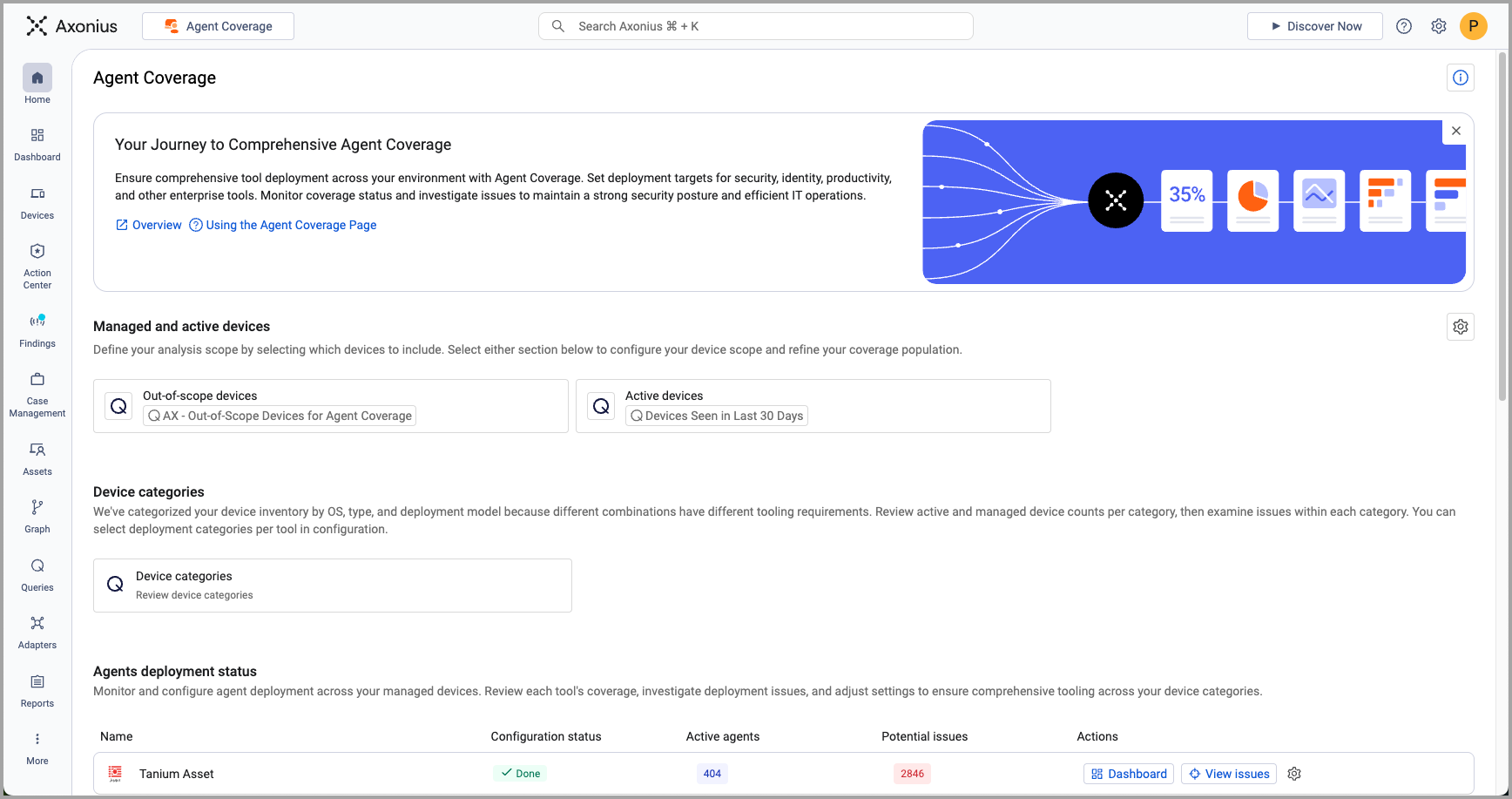This screenshot has height=799, width=1512.
Task: Open Reports in the sidebar
Action: [37, 691]
